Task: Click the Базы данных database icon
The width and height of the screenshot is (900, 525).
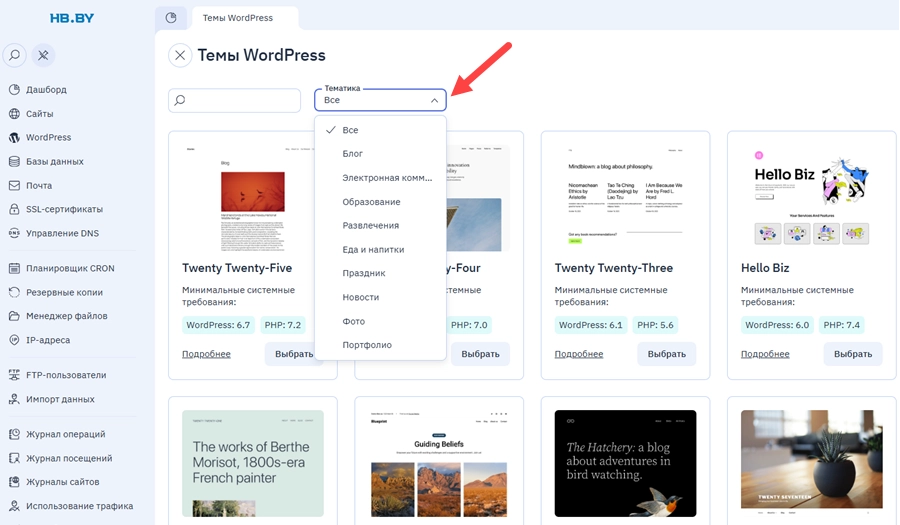Action: point(14,161)
